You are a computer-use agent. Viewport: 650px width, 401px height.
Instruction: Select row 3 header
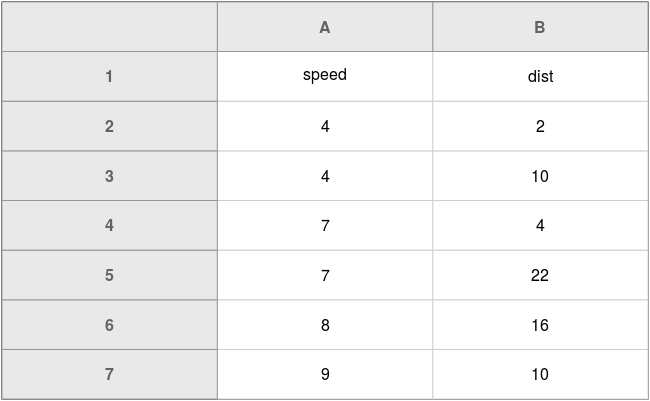(x=109, y=176)
